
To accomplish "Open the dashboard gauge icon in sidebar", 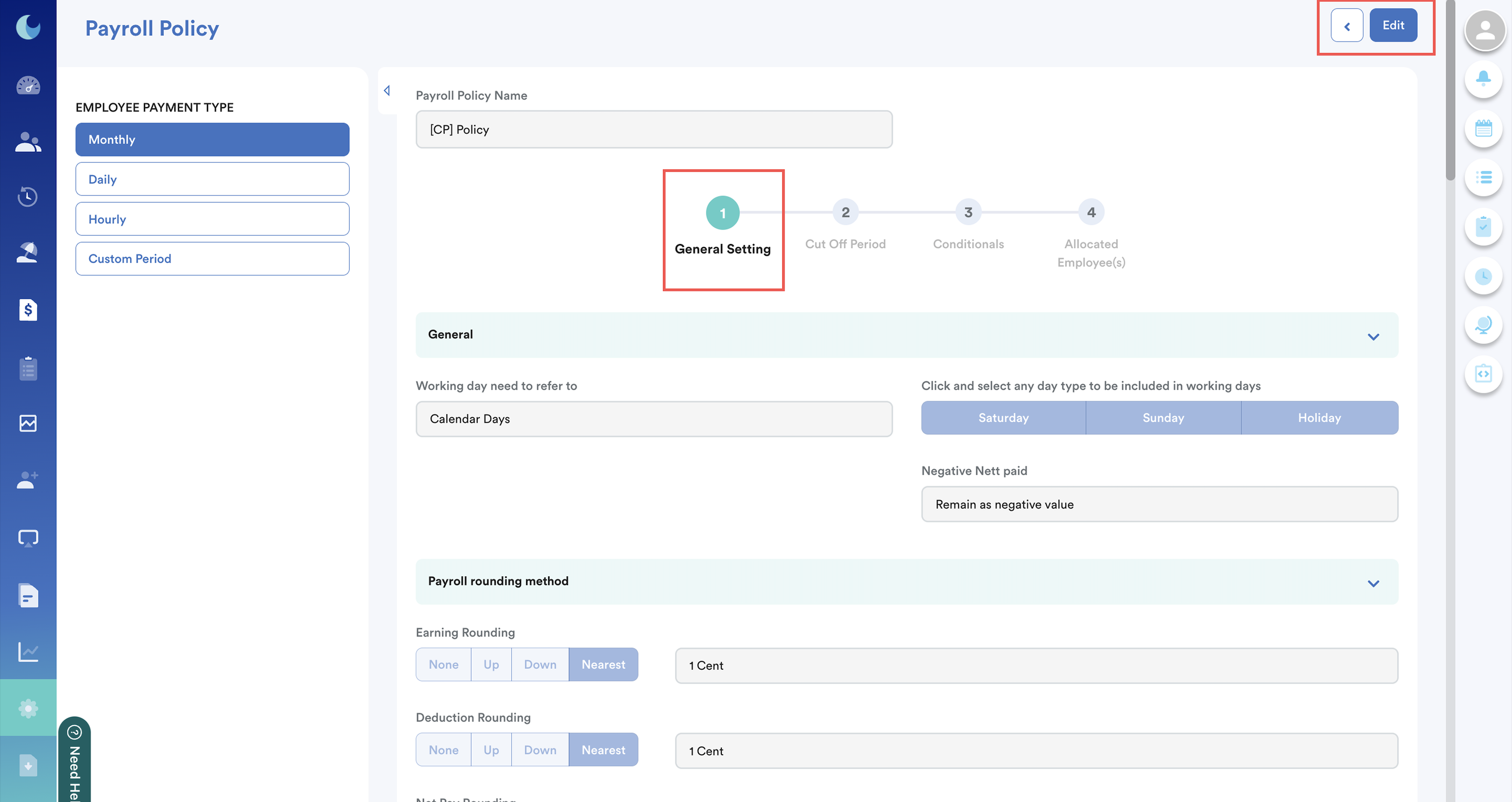I will point(28,86).
